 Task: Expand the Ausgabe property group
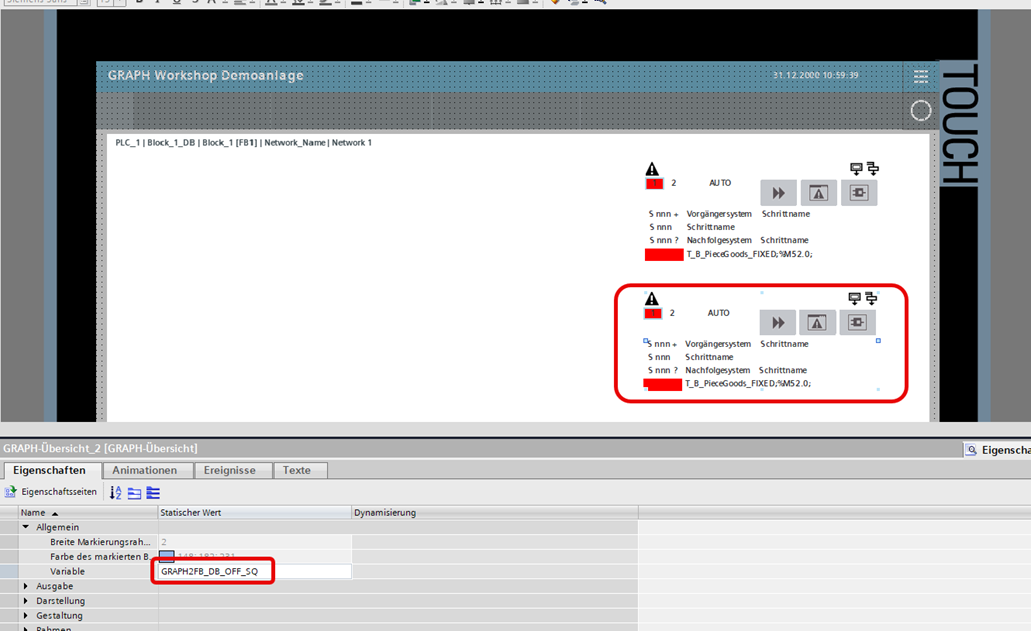tap(26, 586)
